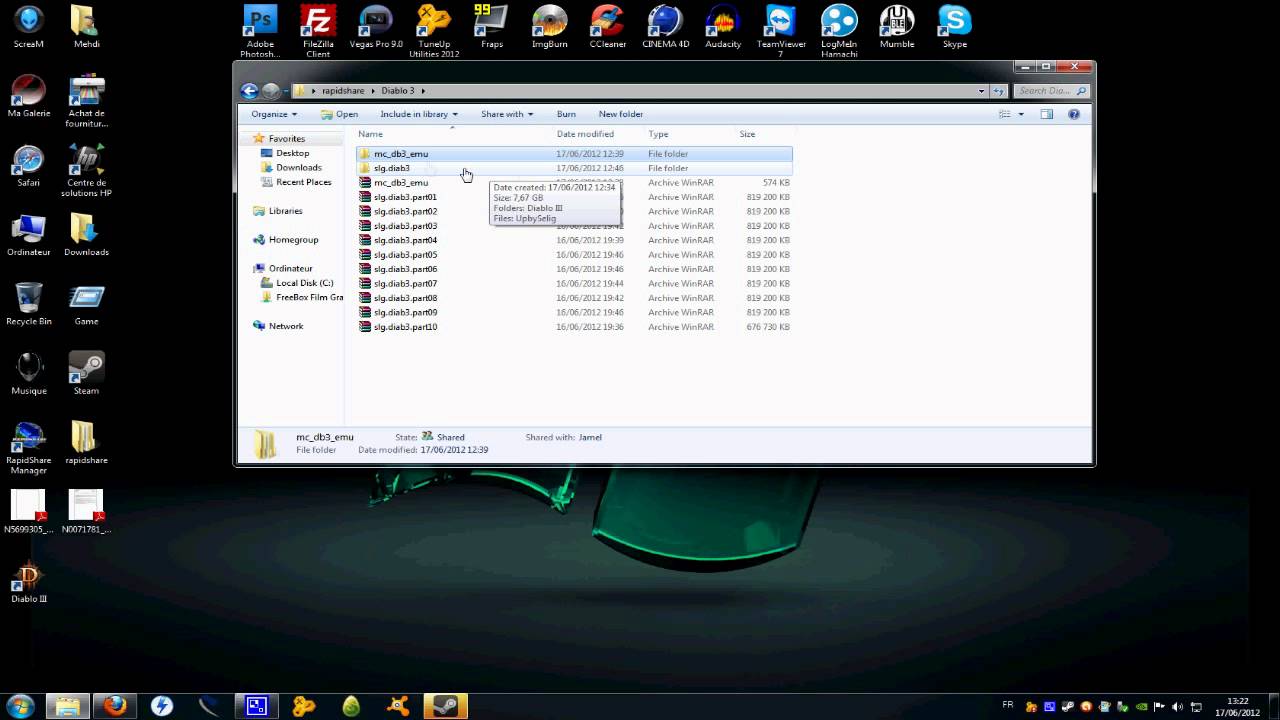
Task: Open Organize dropdown menu
Action: coord(274,114)
